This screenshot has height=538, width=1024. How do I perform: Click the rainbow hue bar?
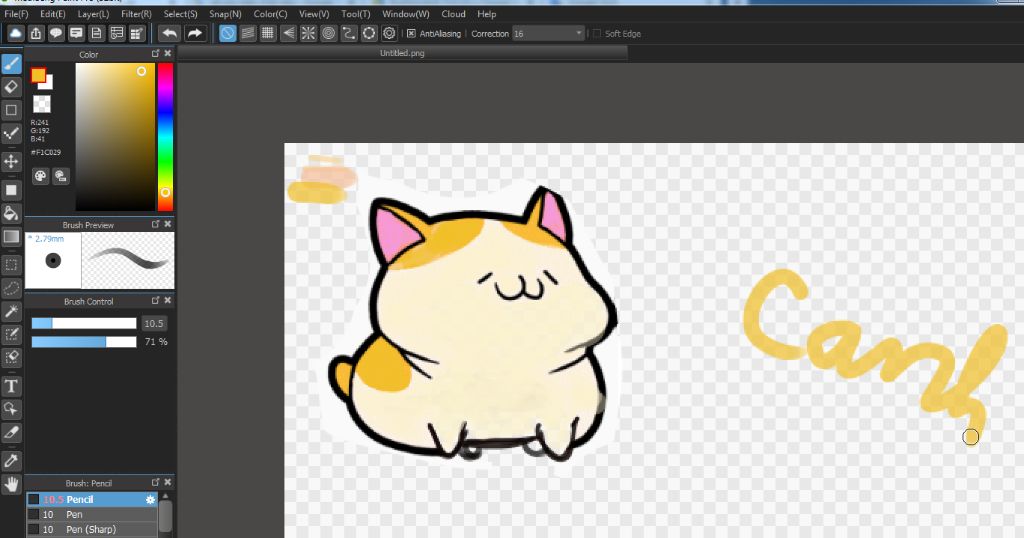[165, 137]
